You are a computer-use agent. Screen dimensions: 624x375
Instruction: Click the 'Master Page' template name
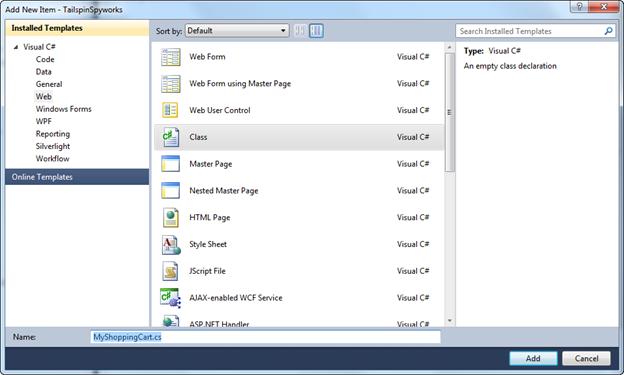[x=211, y=164]
